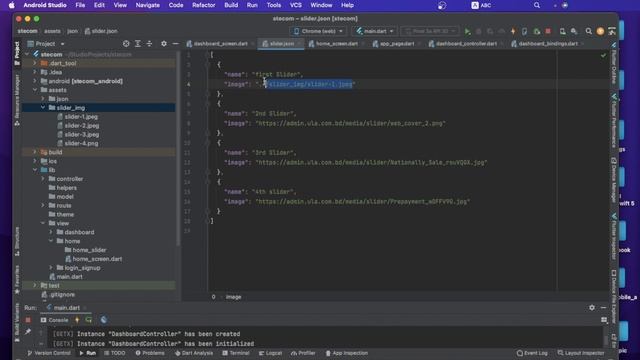Open the Layout Inspector

pyautogui.click(x=580, y=353)
